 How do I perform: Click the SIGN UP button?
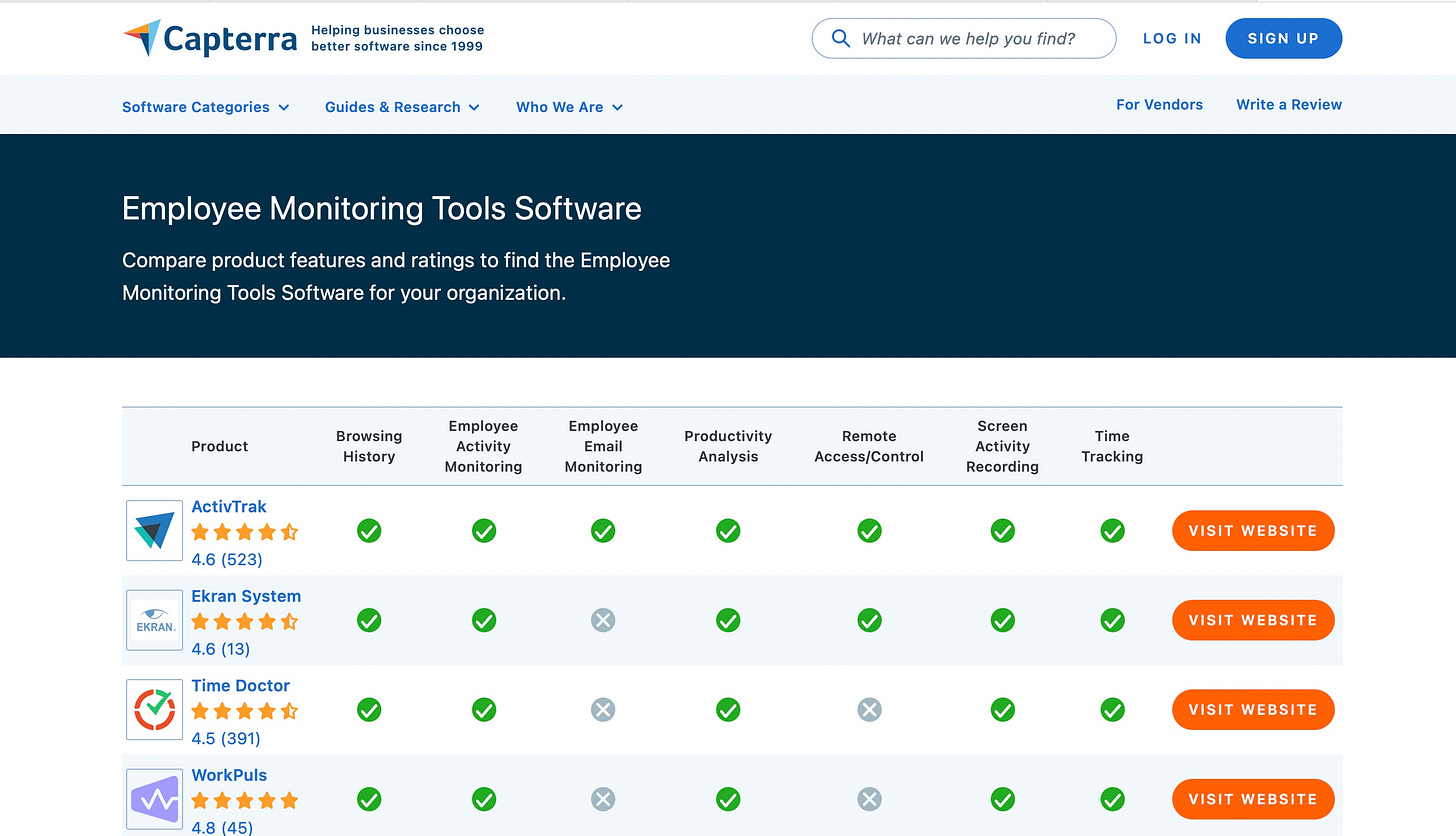(x=1284, y=38)
